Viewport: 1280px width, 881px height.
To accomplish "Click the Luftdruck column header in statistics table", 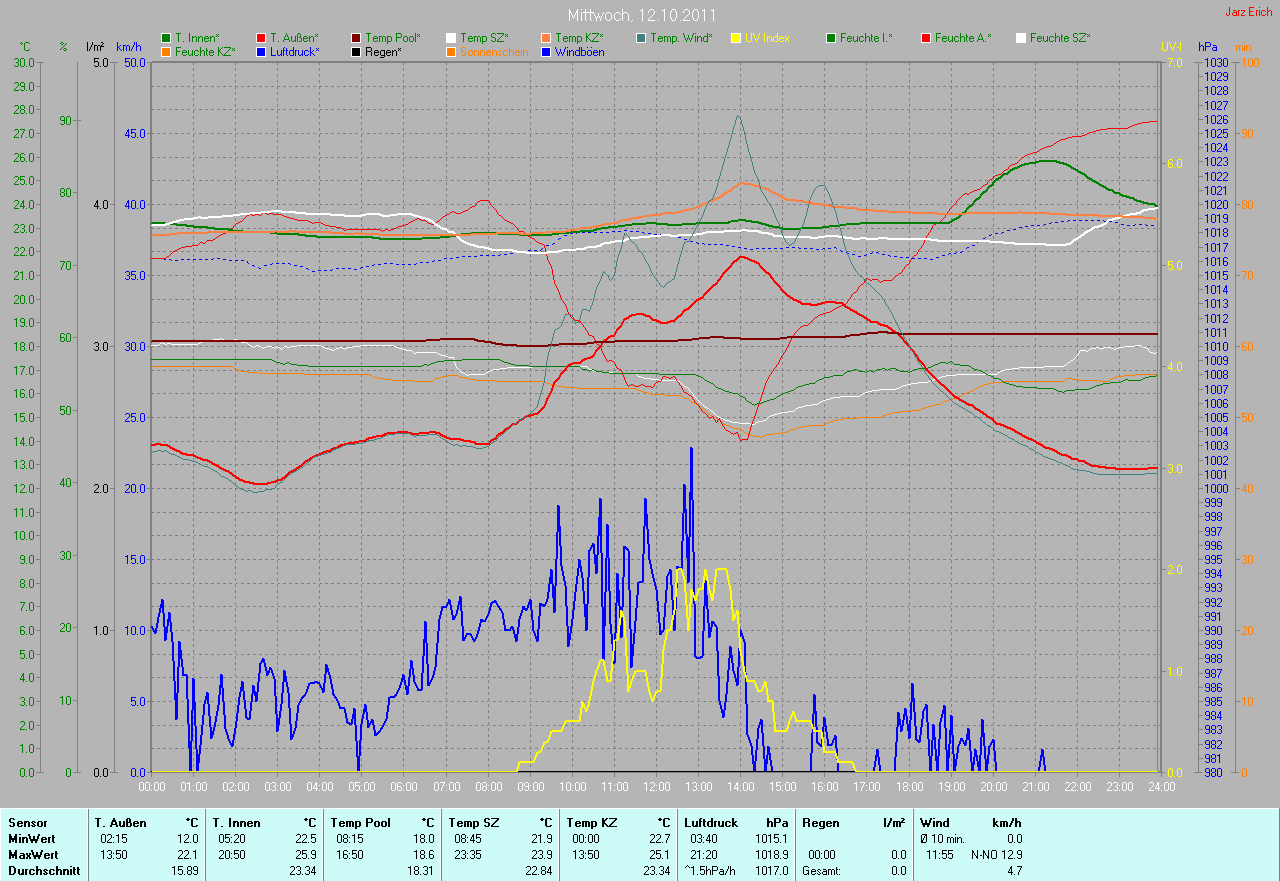I will point(710,823).
